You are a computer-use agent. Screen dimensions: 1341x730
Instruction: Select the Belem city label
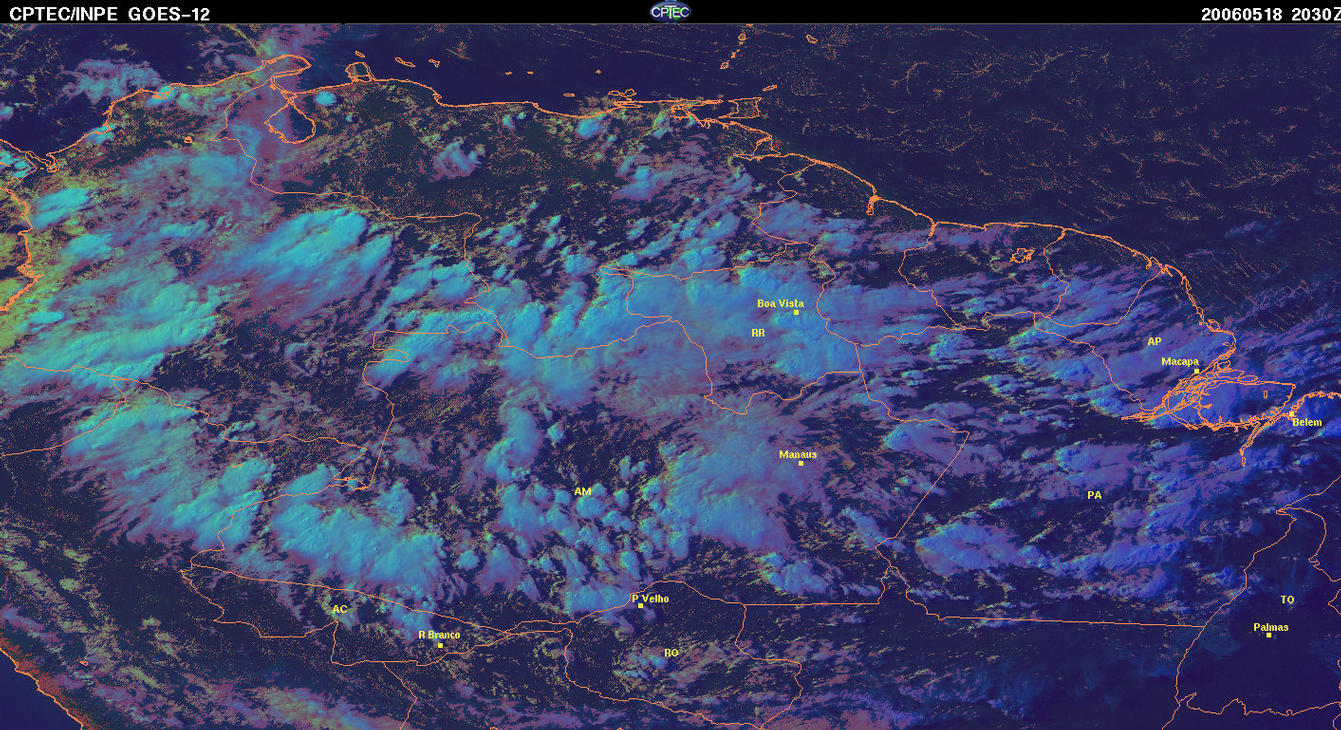point(1307,422)
